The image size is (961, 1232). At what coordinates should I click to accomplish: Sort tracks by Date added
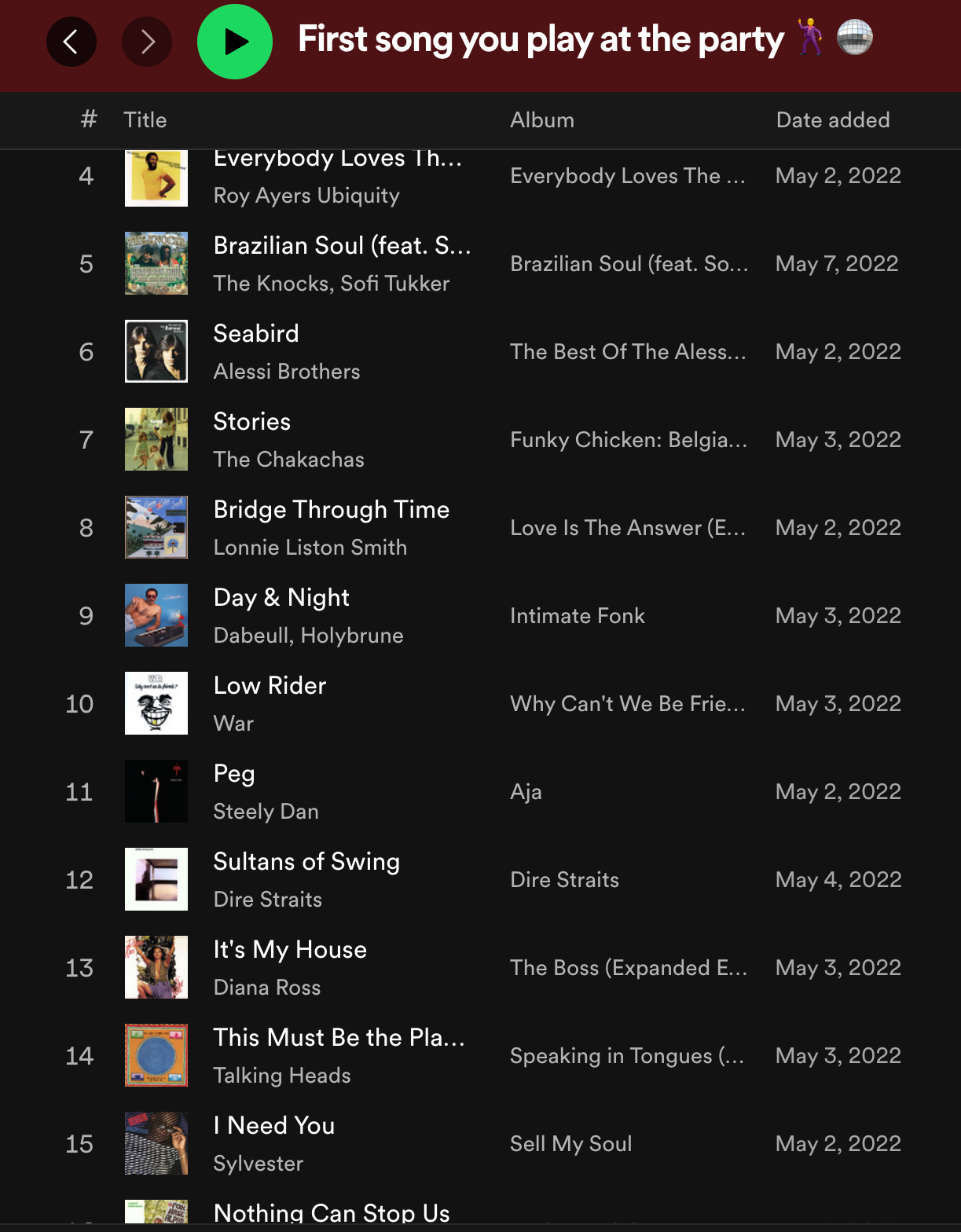point(832,119)
